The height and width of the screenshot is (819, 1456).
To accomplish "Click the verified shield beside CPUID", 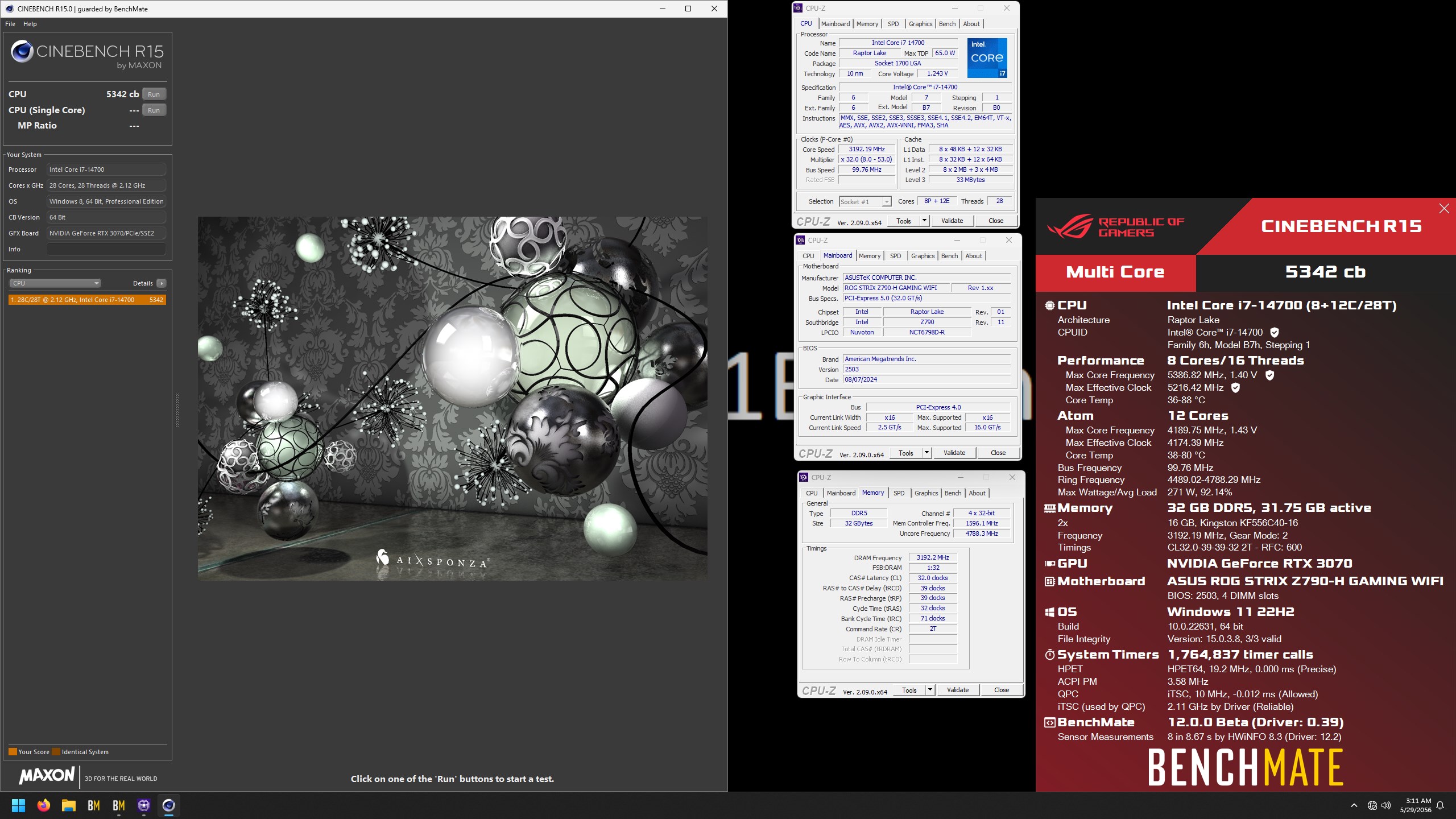I will [x=1275, y=332].
